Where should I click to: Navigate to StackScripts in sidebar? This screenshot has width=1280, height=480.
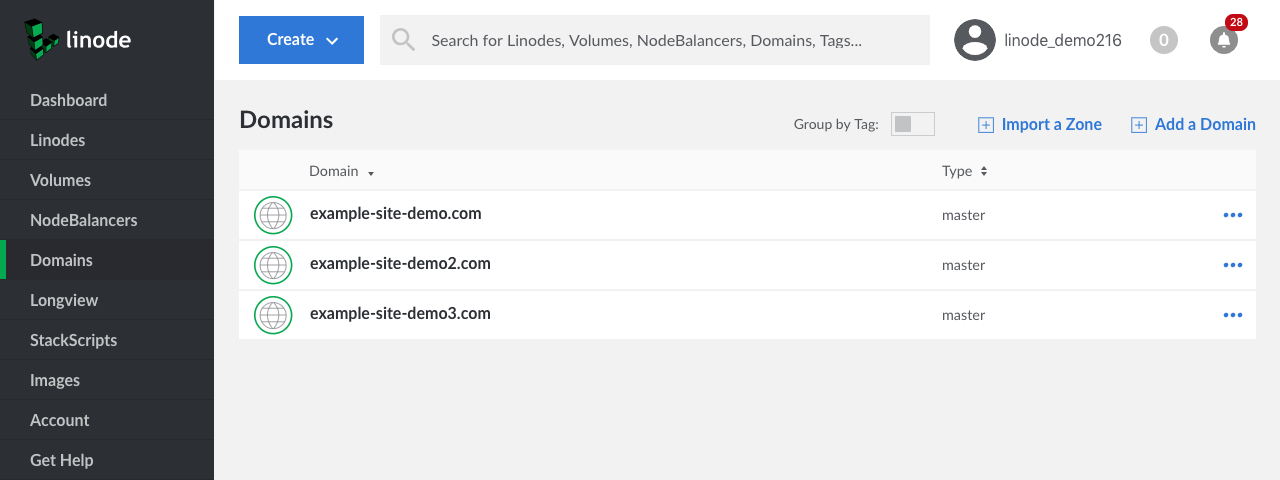click(x=73, y=340)
